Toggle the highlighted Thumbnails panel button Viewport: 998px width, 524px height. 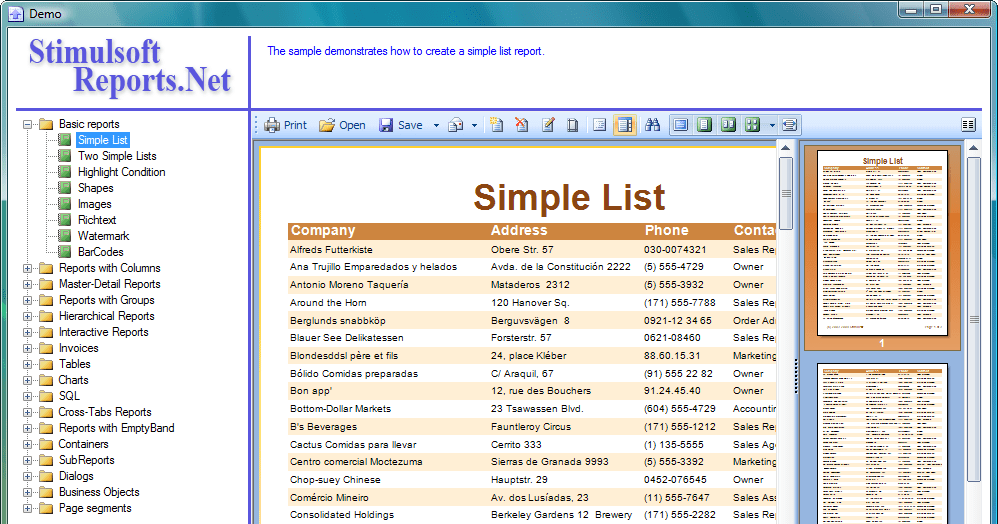pyautogui.click(x=625, y=125)
